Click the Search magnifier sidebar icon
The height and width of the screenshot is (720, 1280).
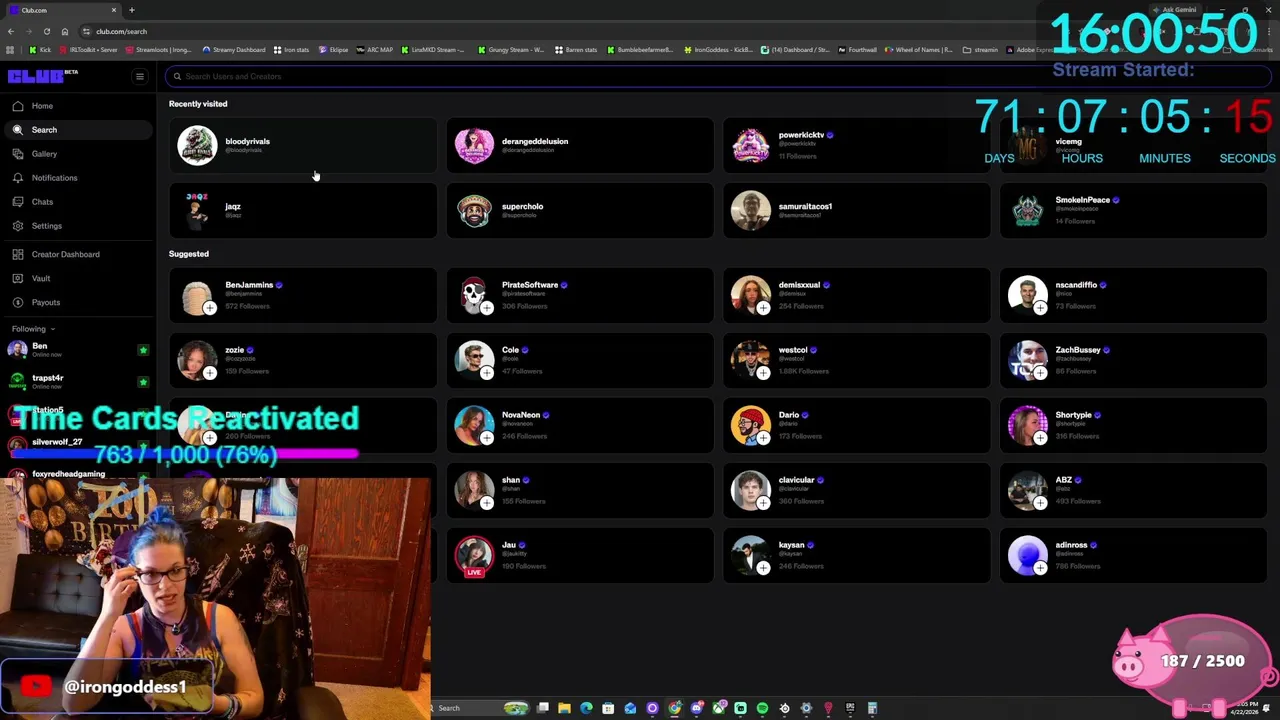coord(17,130)
